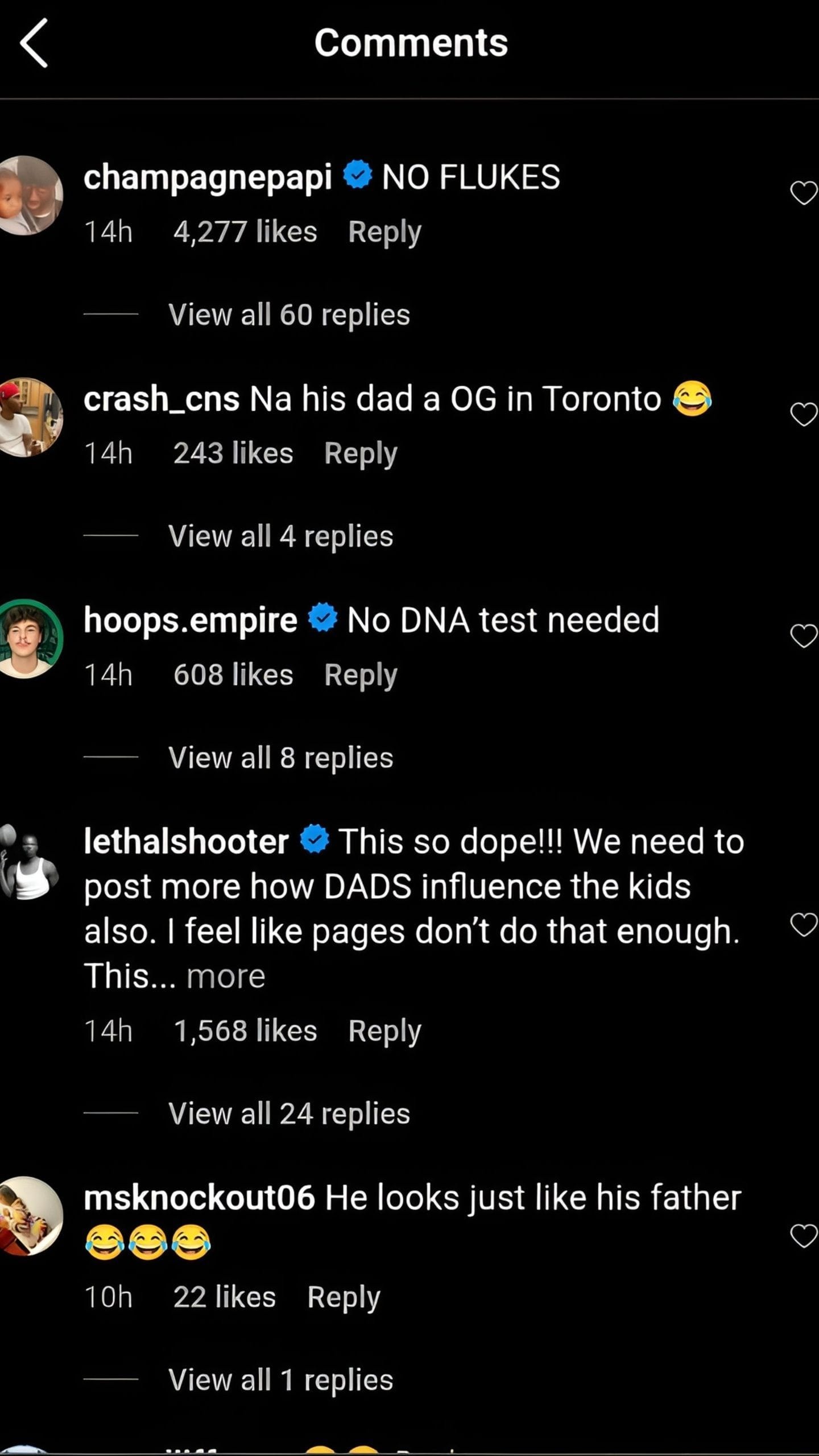The height and width of the screenshot is (1456, 819).
Task: Heart msknockout06's comment
Action: [803, 1236]
